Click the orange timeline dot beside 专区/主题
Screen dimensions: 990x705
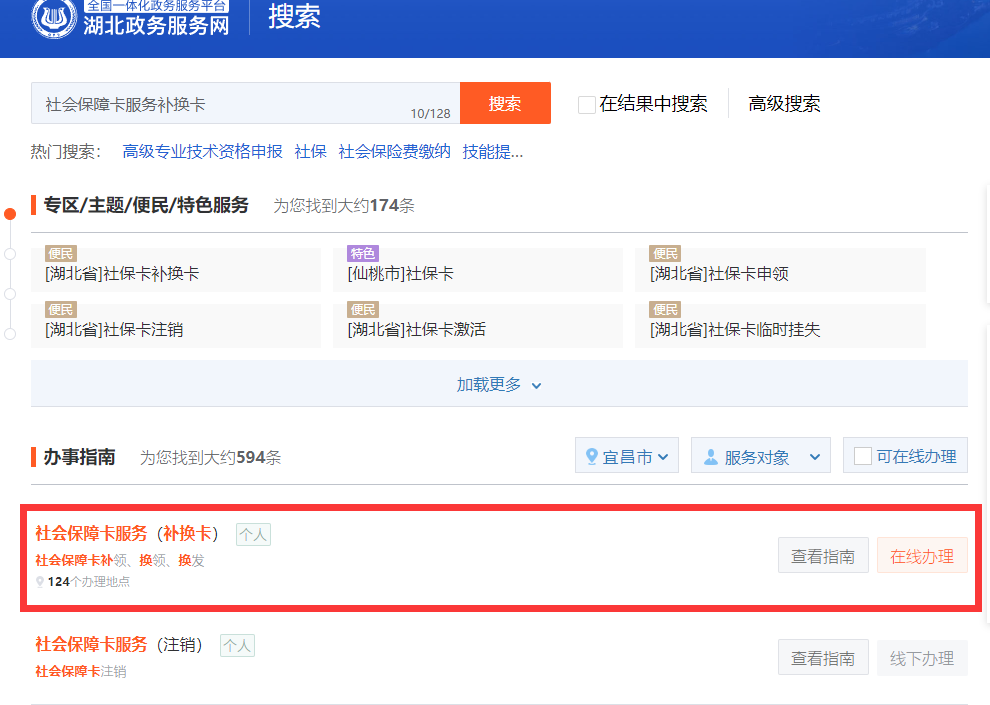pyautogui.click(x=10, y=213)
